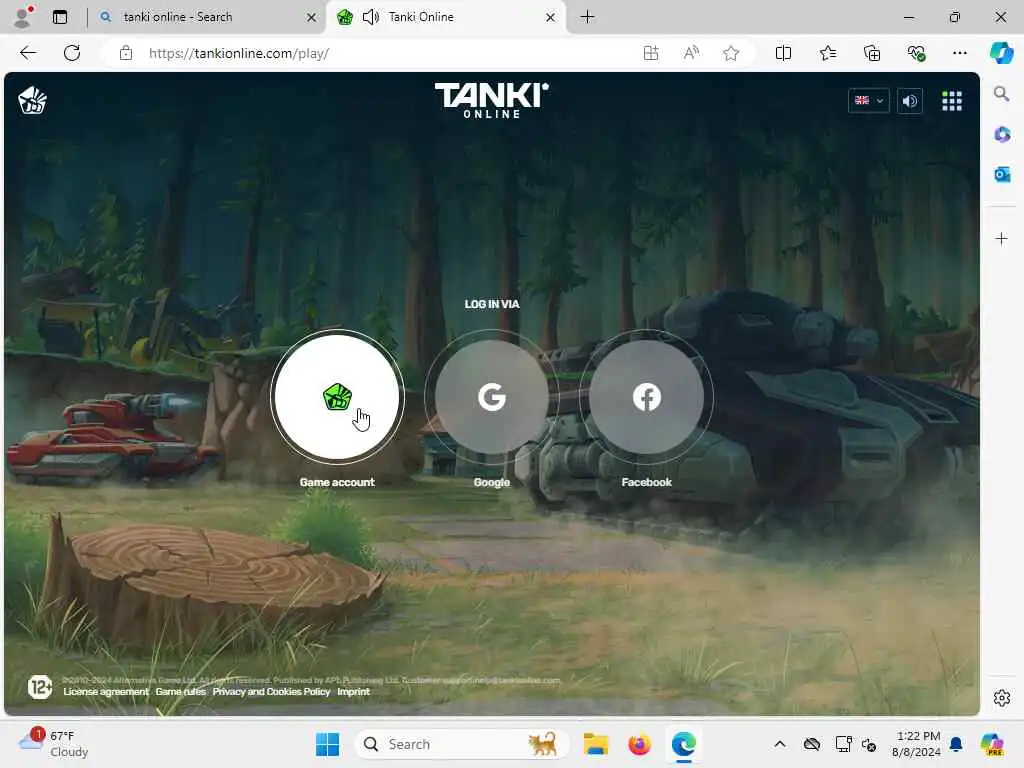Click the taskbar Search box

coord(461,744)
